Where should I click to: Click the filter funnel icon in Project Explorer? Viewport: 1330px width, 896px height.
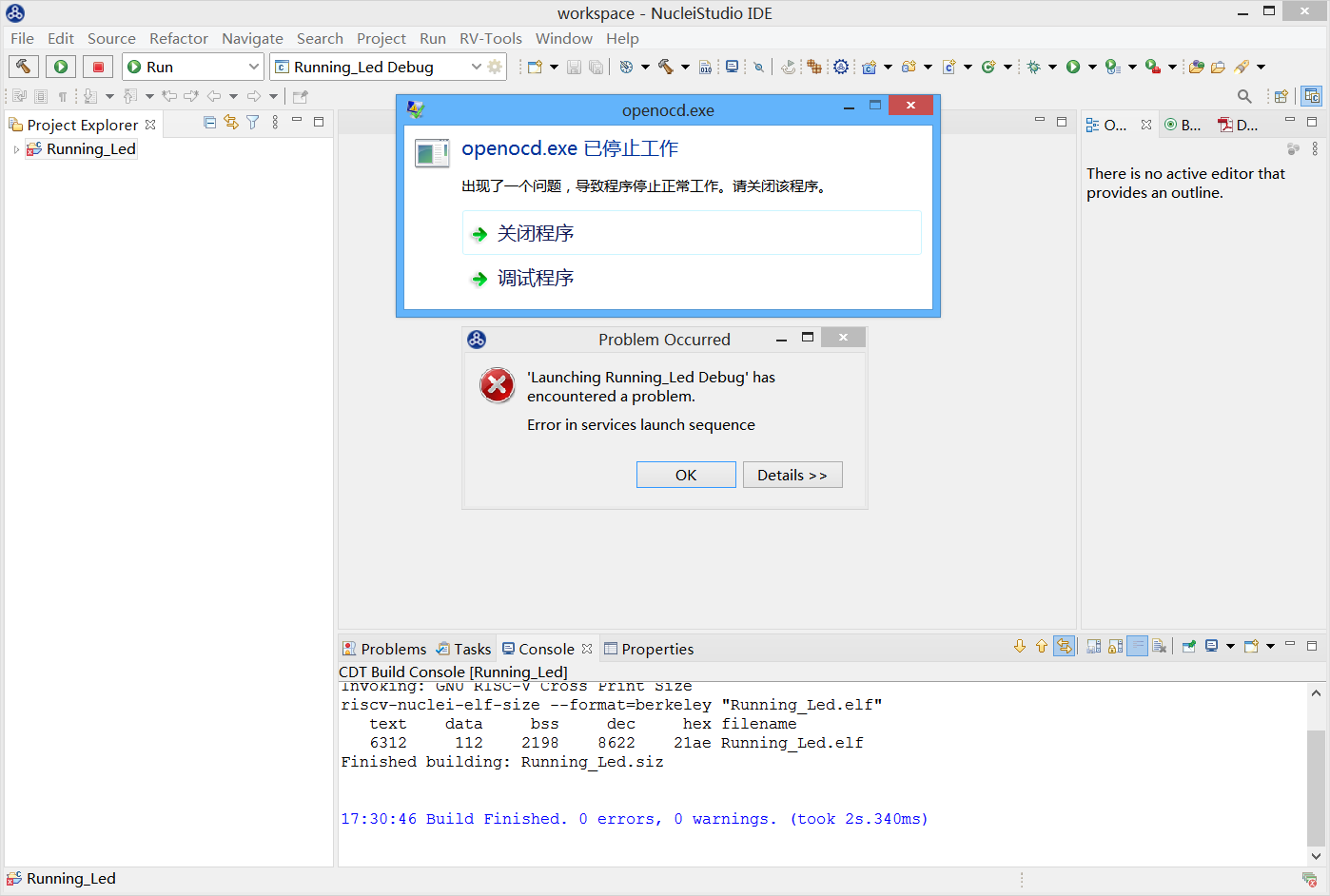pos(252,122)
